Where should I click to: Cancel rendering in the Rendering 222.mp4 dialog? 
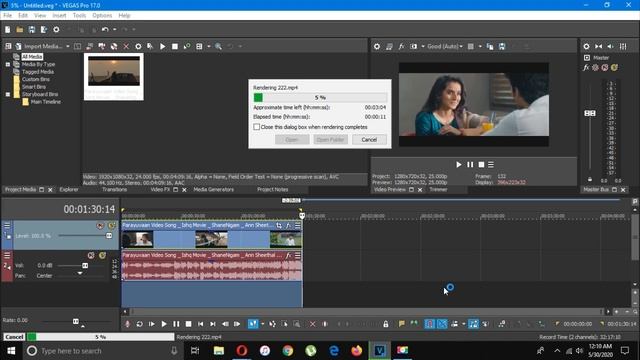(x=369, y=140)
